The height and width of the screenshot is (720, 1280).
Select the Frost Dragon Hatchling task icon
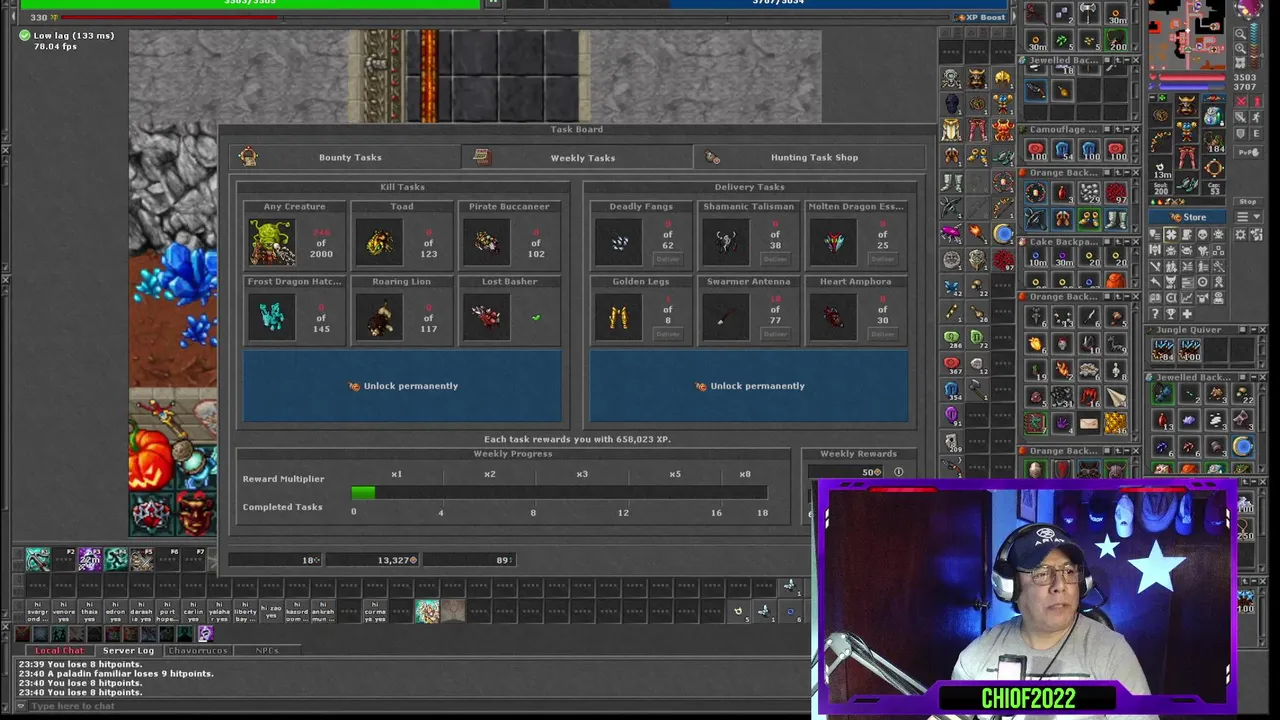click(x=272, y=317)
